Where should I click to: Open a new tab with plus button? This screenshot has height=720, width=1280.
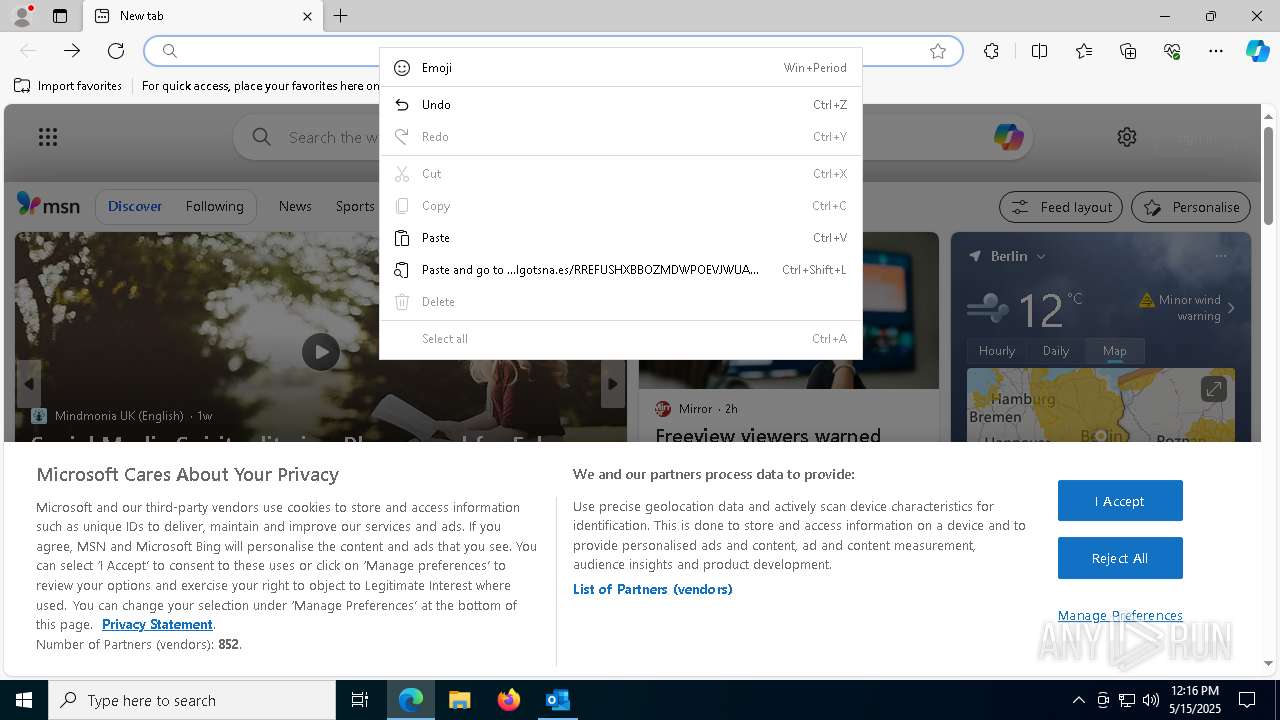click(x=341, y=16)
